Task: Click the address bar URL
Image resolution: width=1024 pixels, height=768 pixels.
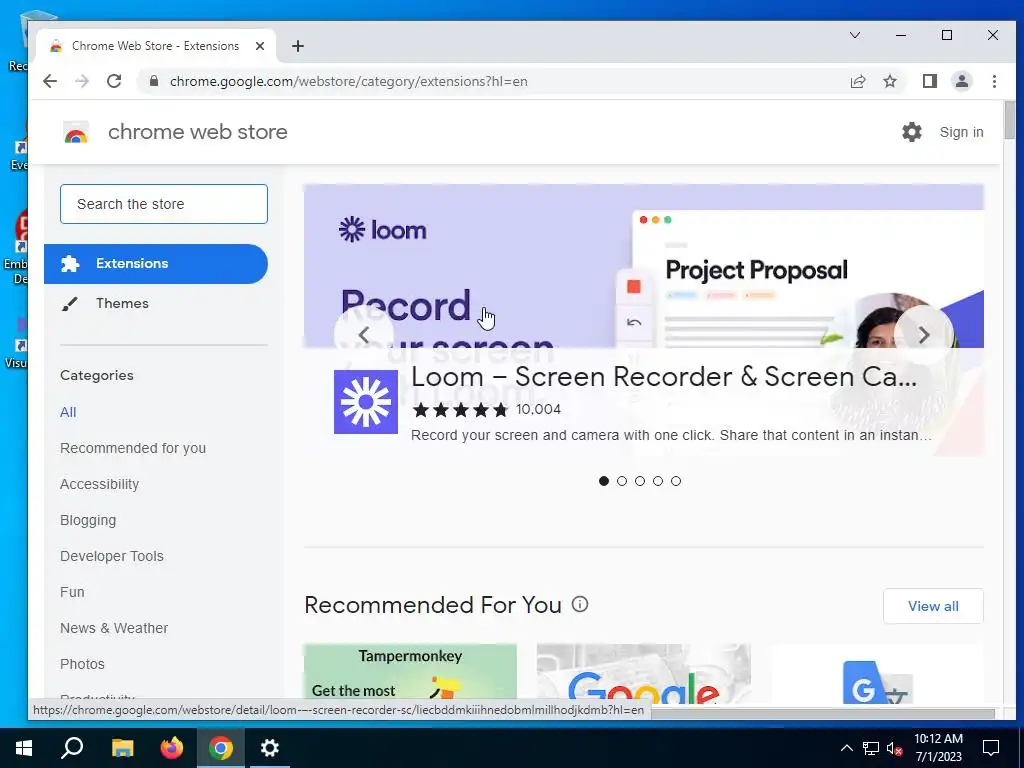Action: (x=349, y=81)
